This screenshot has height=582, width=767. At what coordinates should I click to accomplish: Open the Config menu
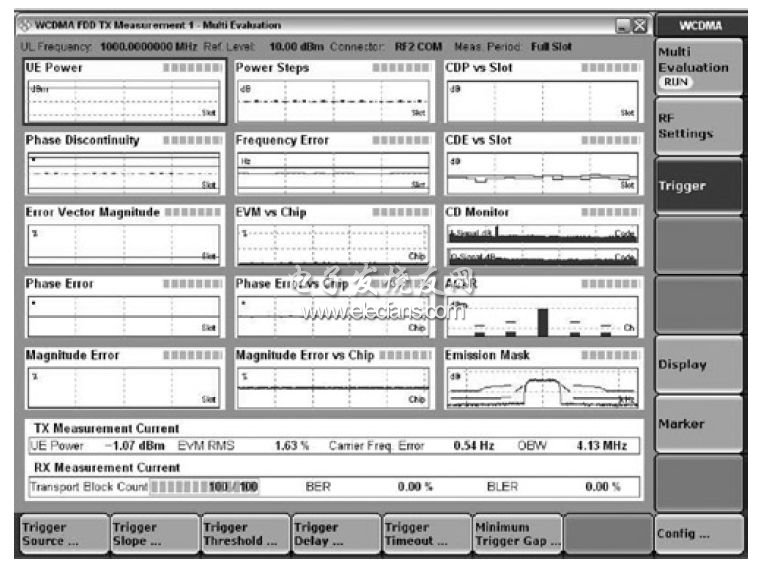coord(699,534)
